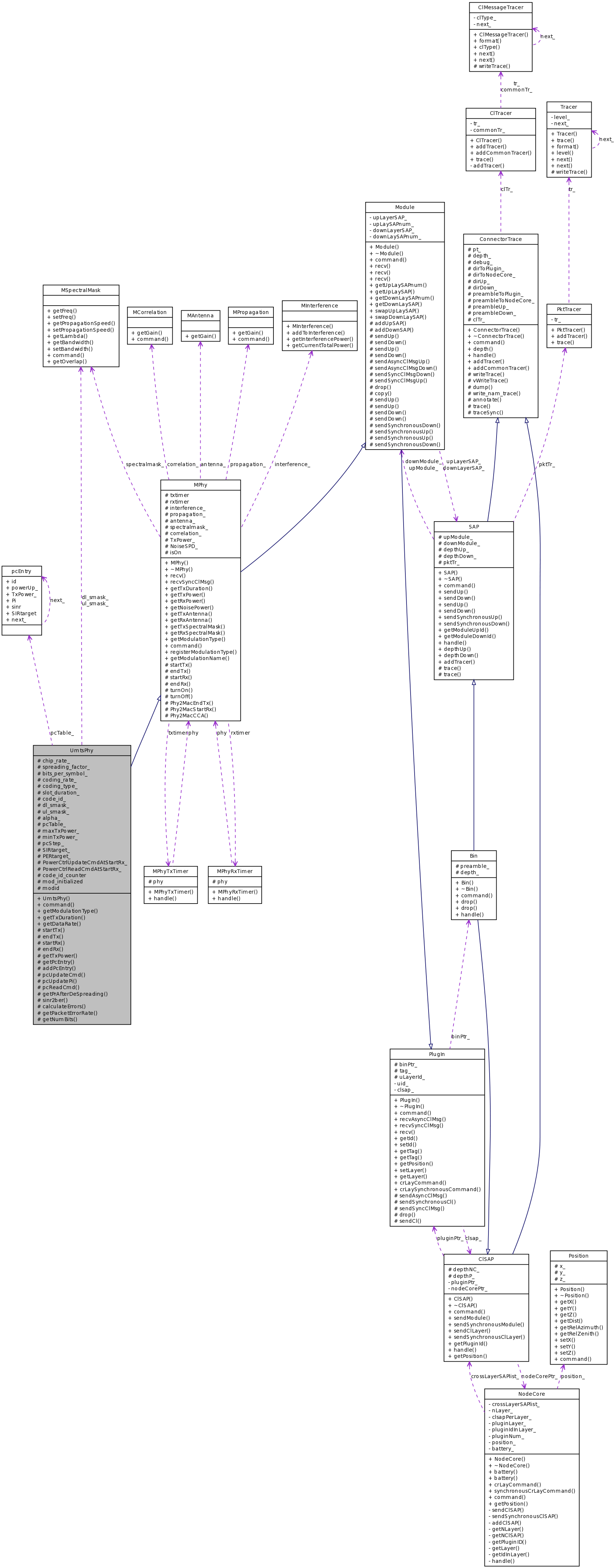The width and height of the screenshot is (616, 1568).
Task: Click setPropagationSpeed() in MSpectralMask
Action: pos(80,330)
